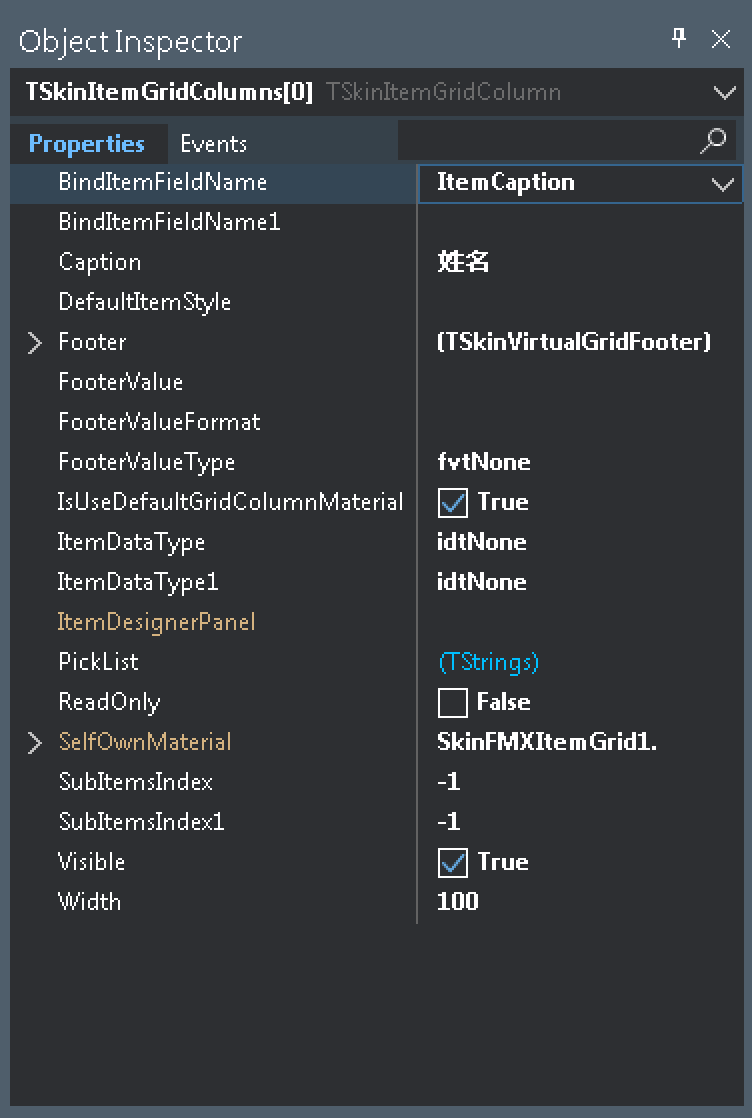Click the property search input field

[x=545, y=141]
